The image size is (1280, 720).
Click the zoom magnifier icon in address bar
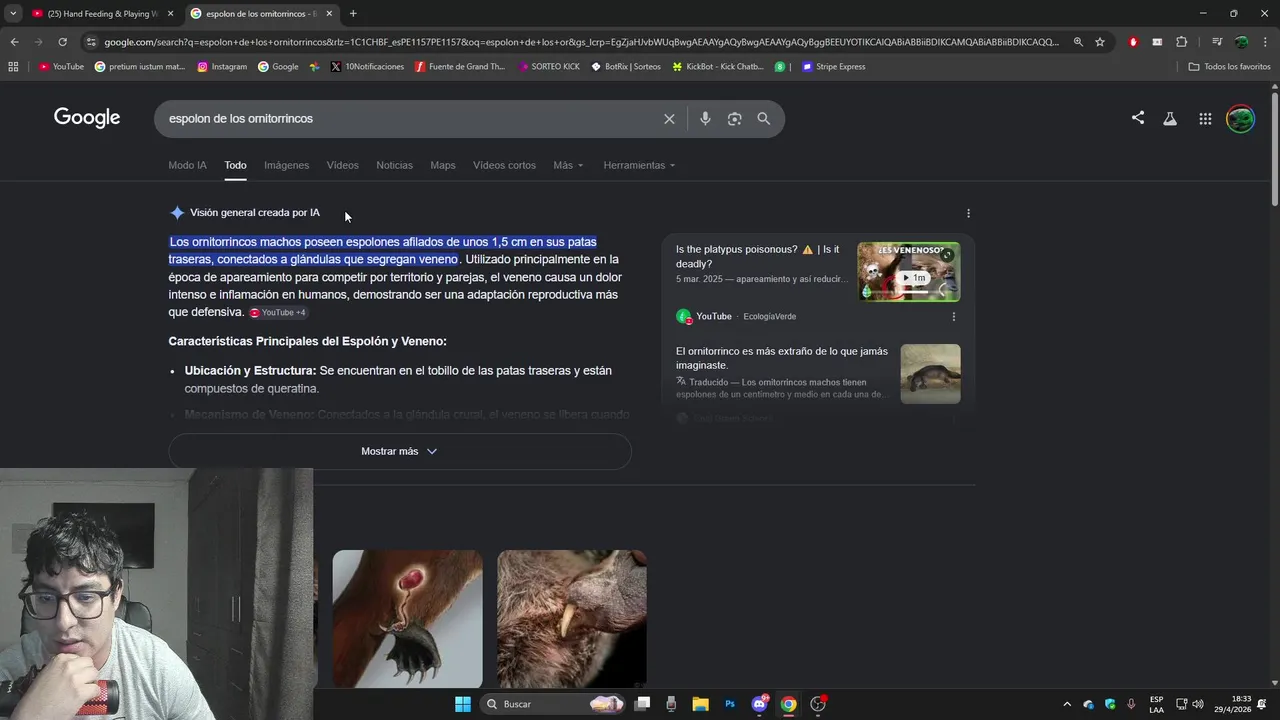click(x=1078, y=42)
